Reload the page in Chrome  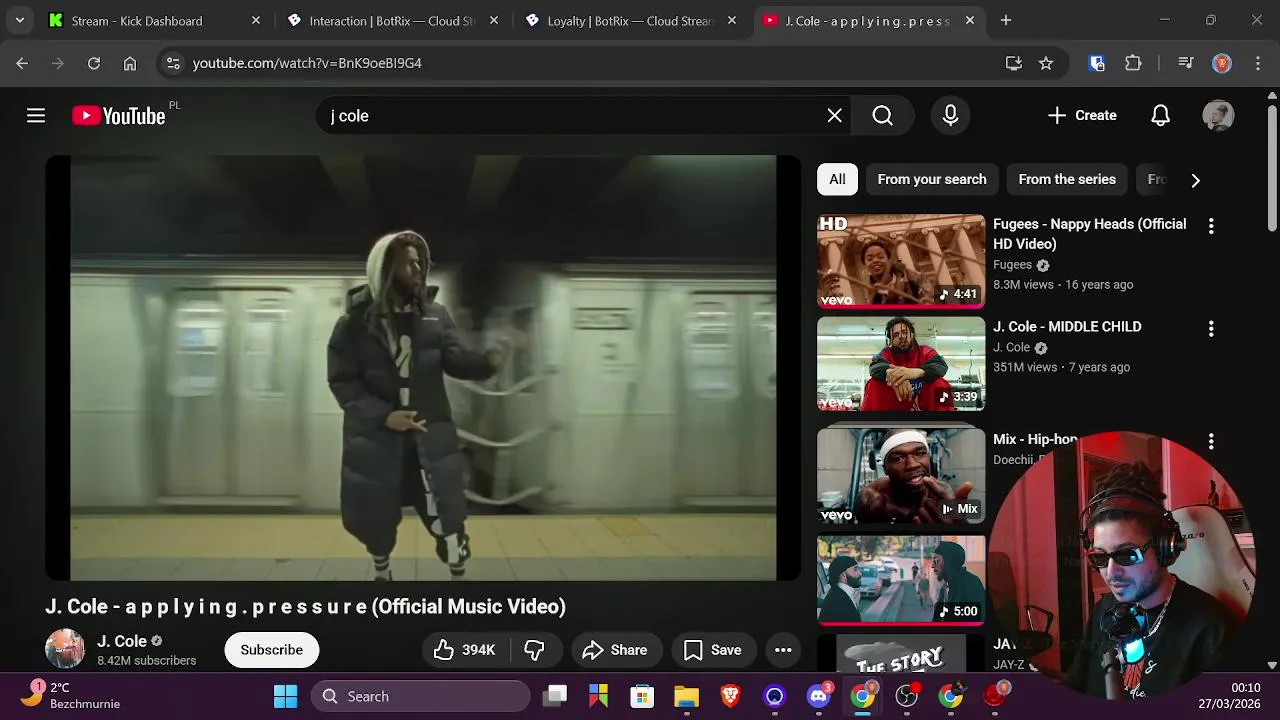pyautogui.click(x=94, y=63)
